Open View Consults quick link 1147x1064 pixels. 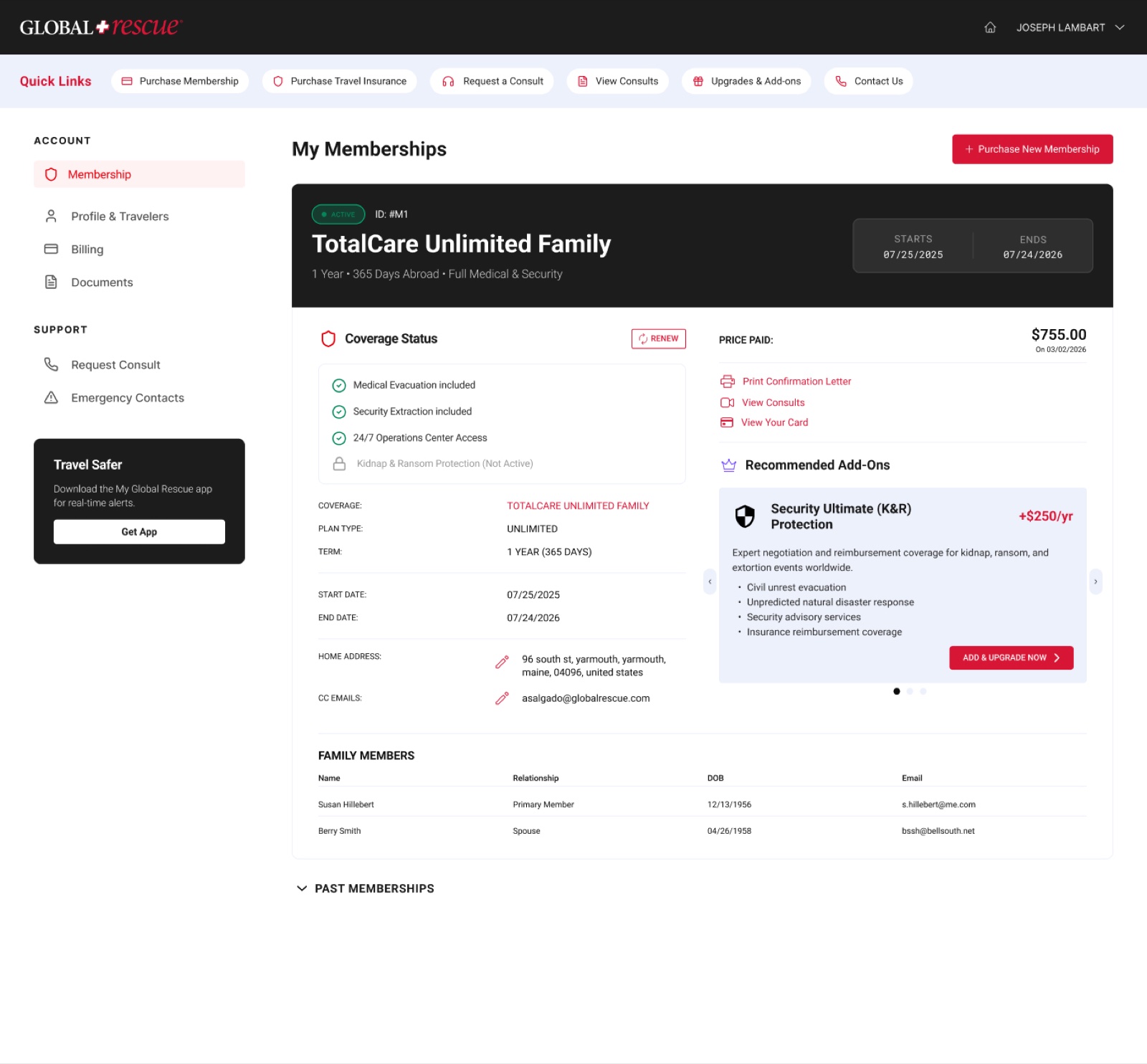pyautogui.click(x=617, y=81)
